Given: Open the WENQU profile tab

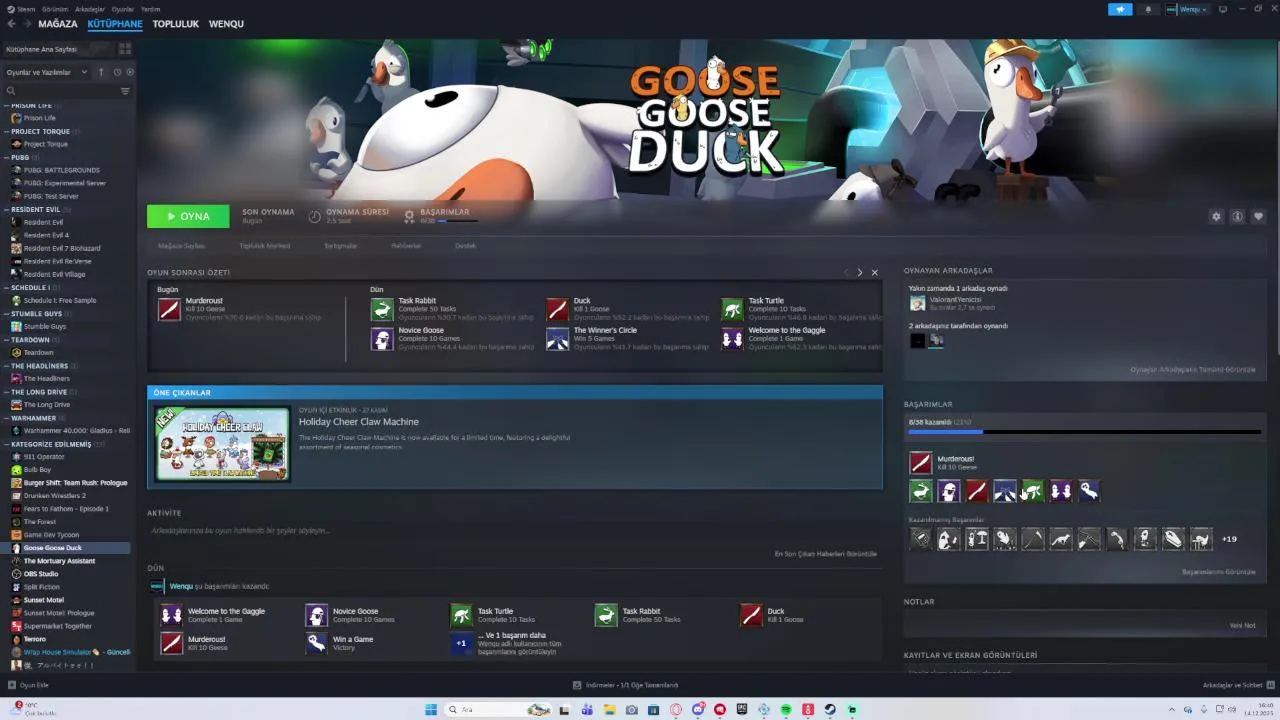Looking at the screenshot, I should tap(226, 23).
